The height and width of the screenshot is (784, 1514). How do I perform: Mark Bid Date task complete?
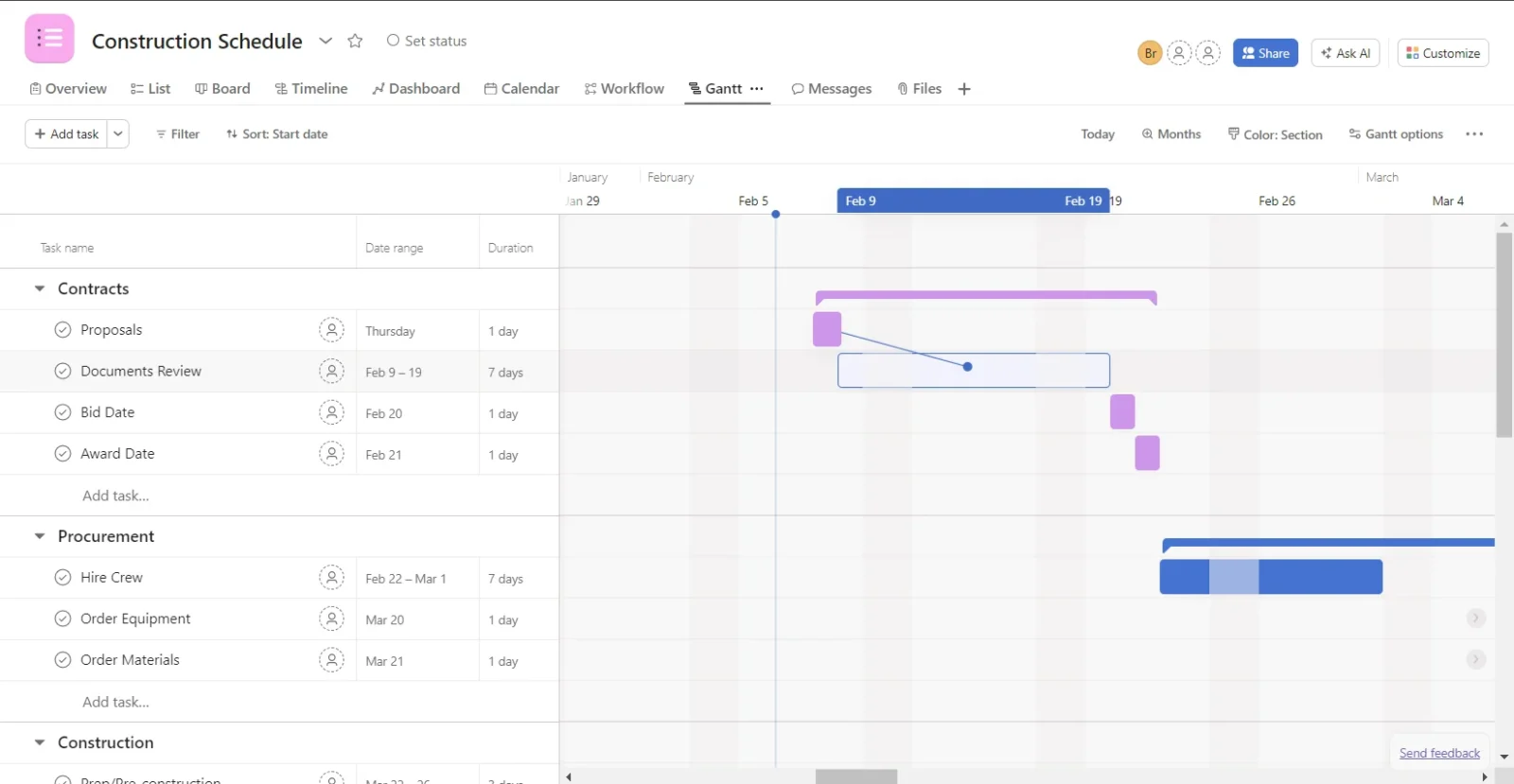point(62,412)
